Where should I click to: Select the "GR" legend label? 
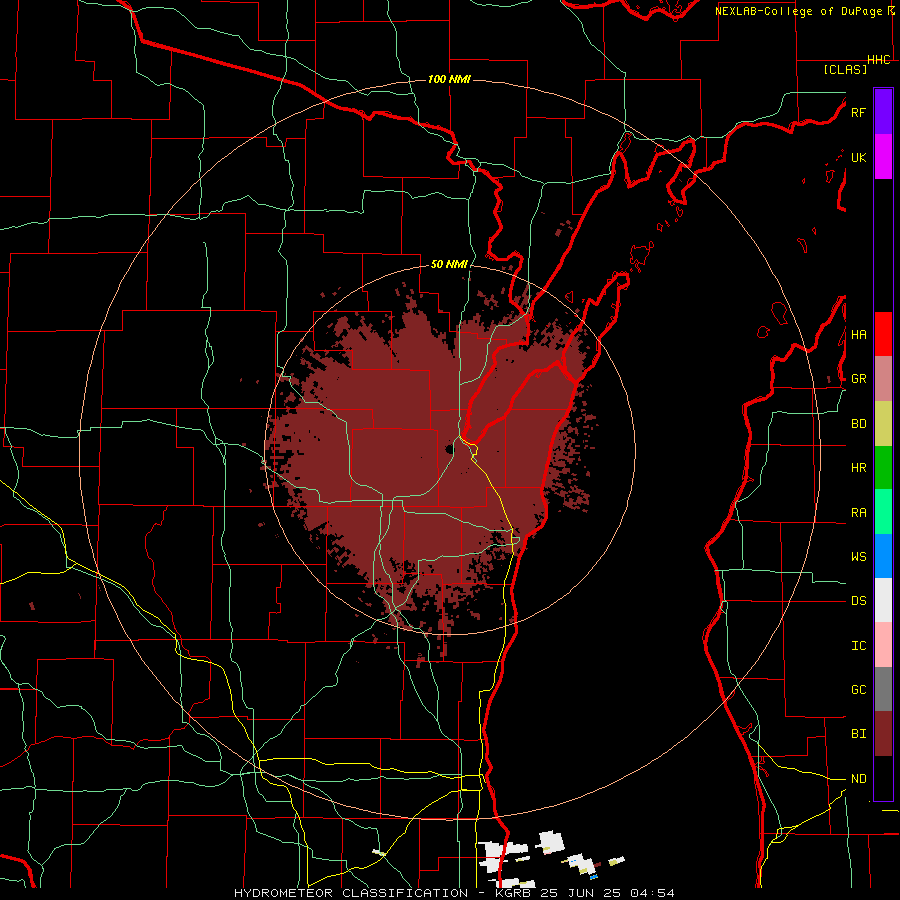858,379
